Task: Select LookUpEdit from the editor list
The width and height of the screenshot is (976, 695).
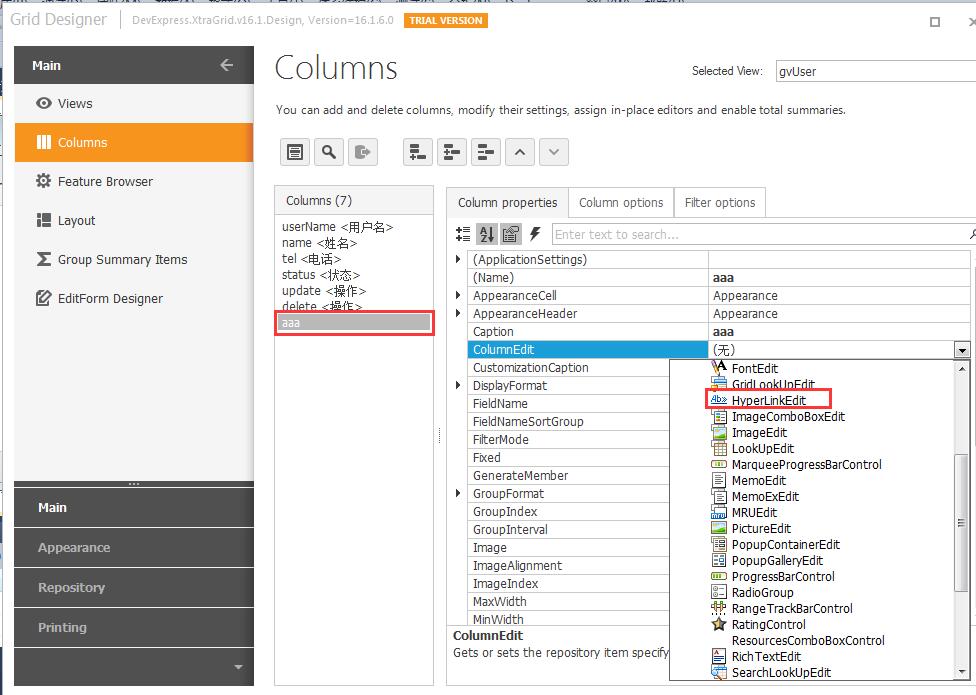Action: [762, 449]
